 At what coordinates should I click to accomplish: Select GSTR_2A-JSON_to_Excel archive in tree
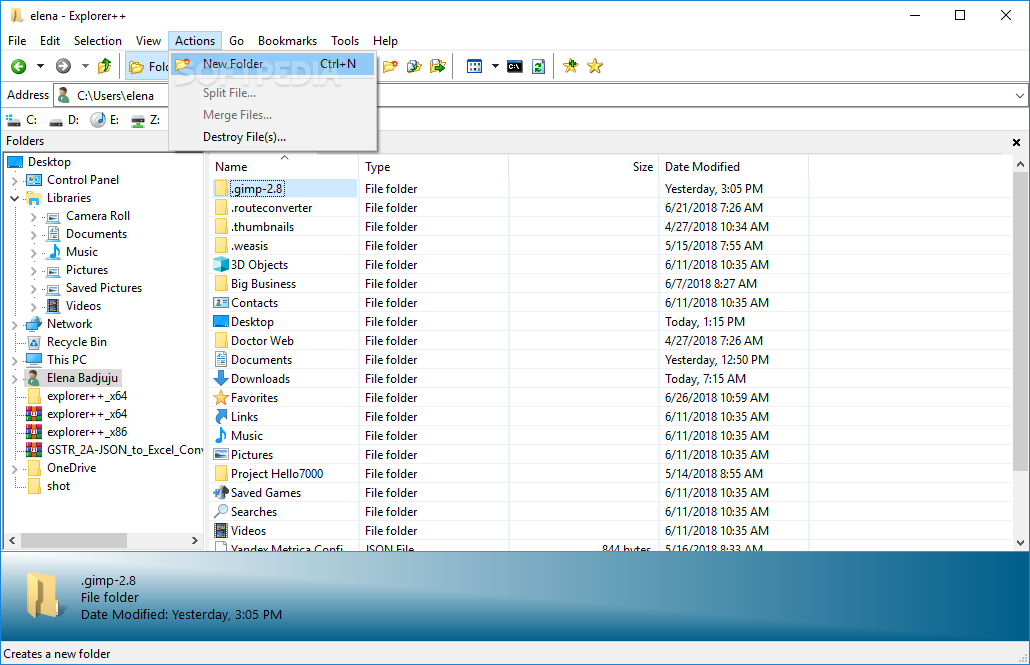click(x=125, y=449)
